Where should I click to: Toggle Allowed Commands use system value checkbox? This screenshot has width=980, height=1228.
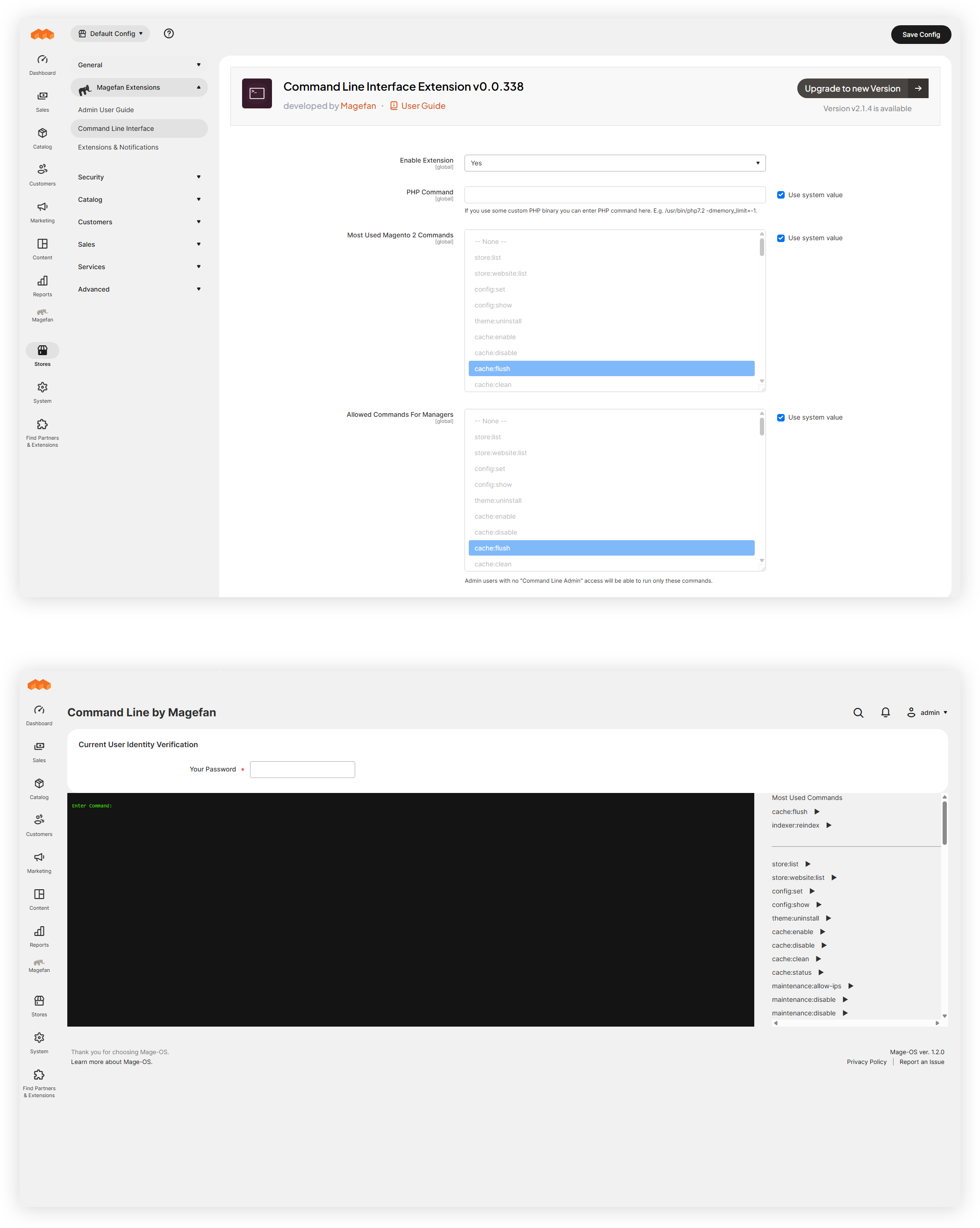pos(780,417)
